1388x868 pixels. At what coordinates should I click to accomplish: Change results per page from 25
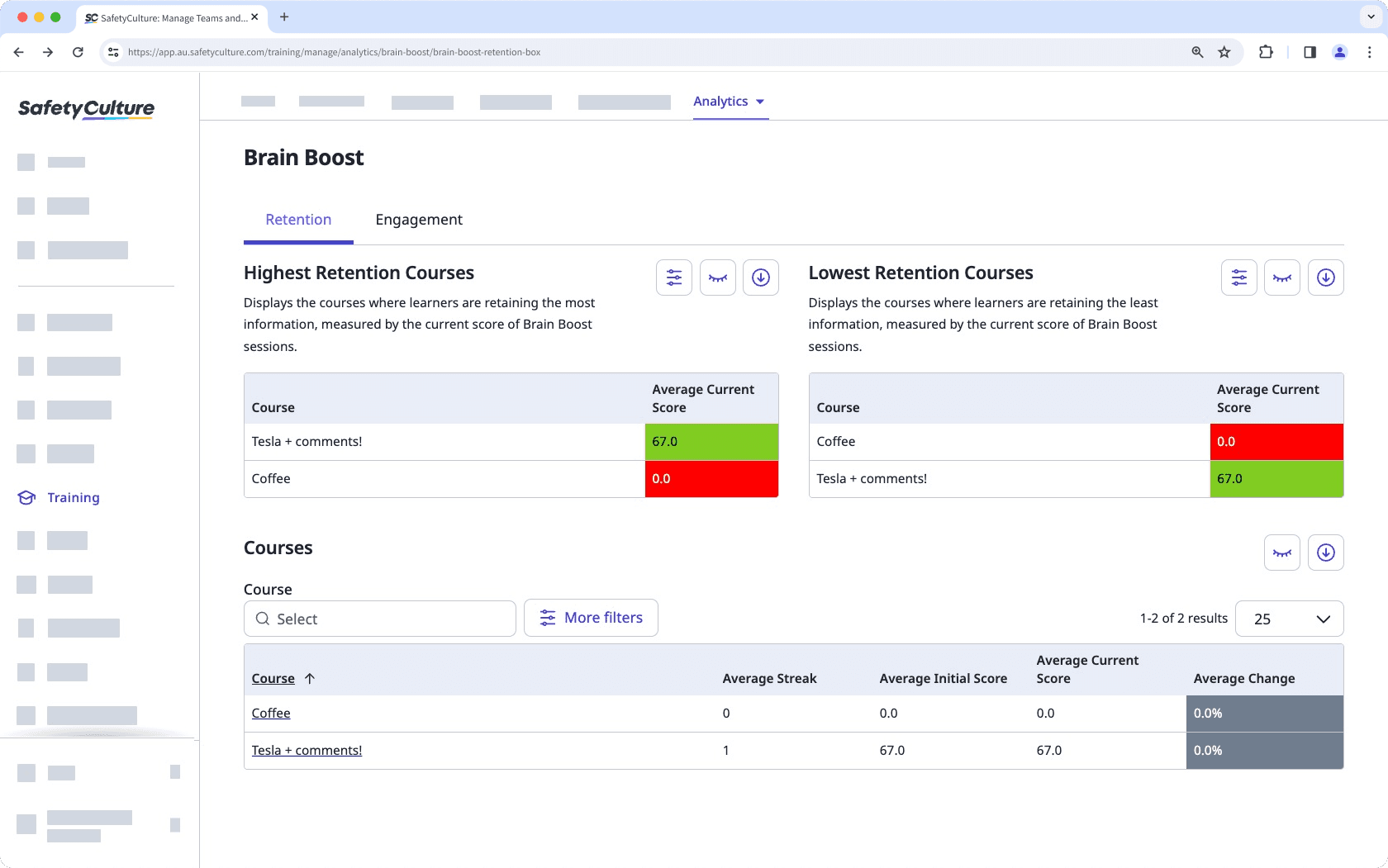point(1289,618)
